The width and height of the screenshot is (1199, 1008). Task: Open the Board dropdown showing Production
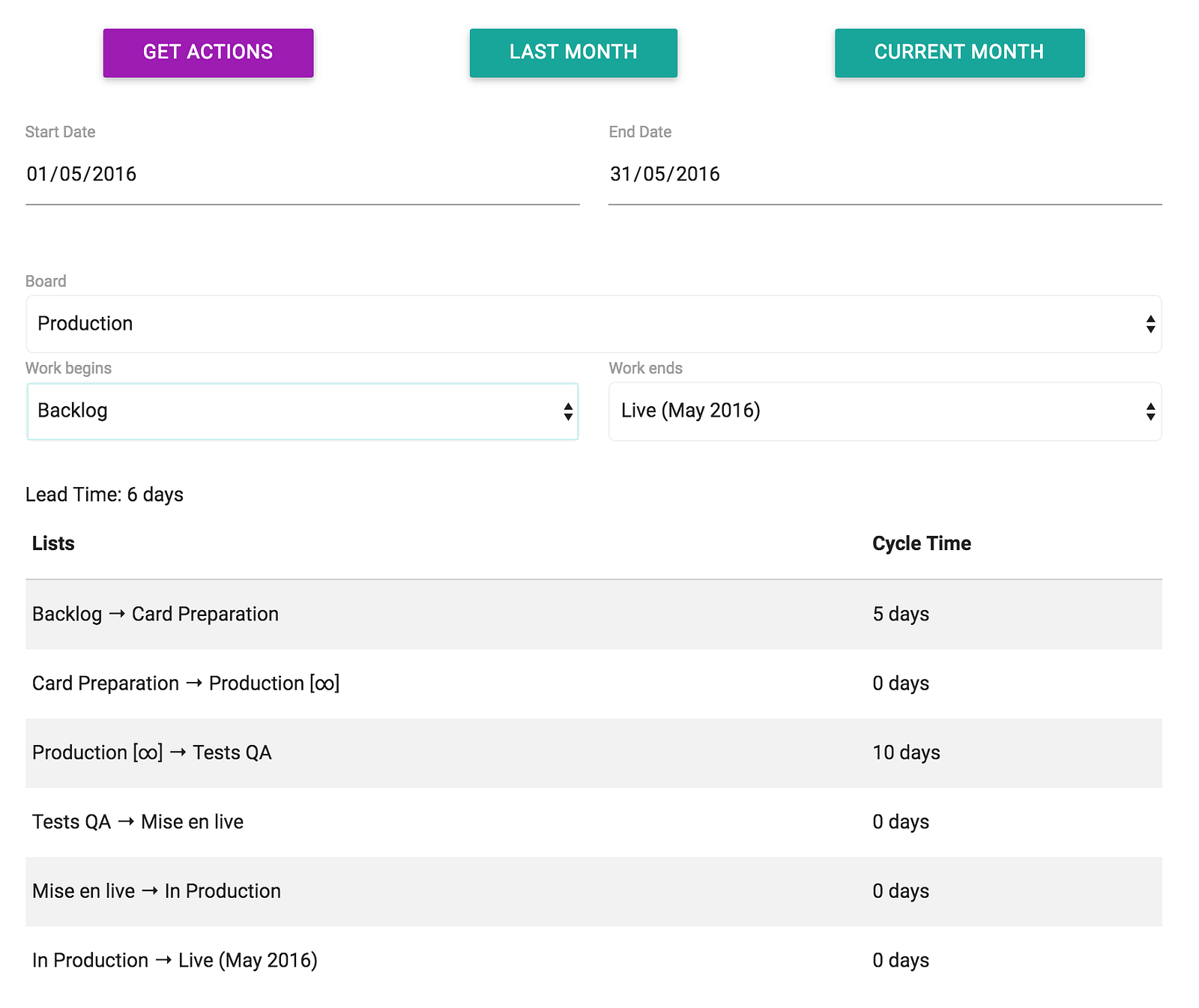coord(594,324)
